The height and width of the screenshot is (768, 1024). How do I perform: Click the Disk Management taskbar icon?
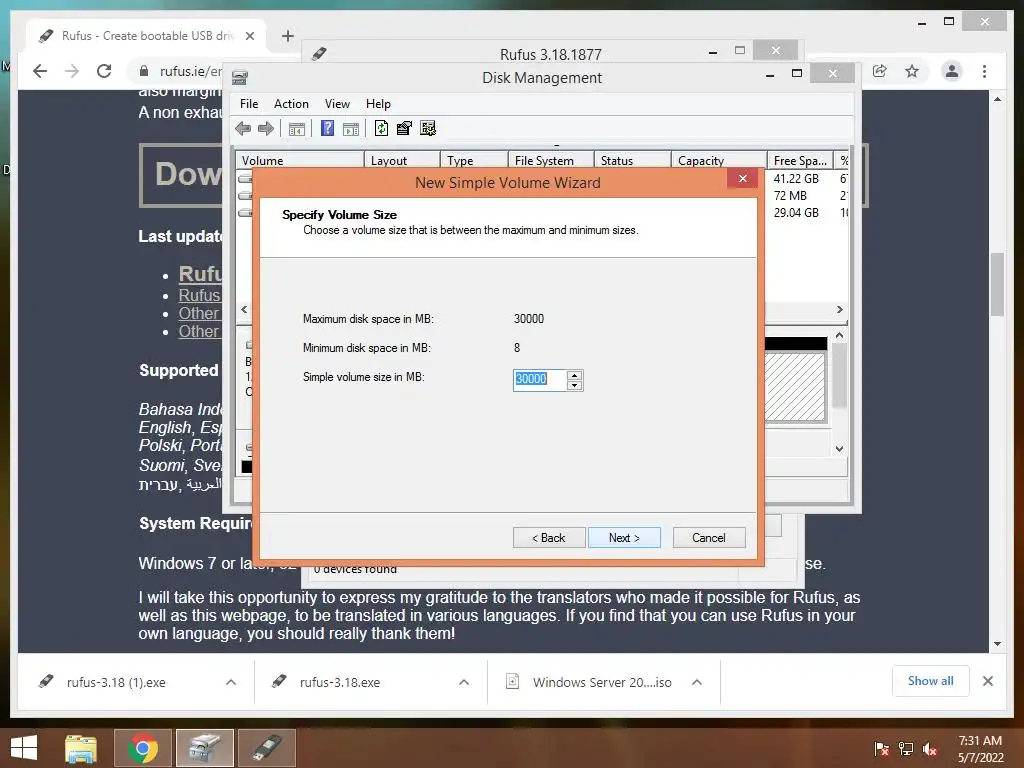click(205, 748)
